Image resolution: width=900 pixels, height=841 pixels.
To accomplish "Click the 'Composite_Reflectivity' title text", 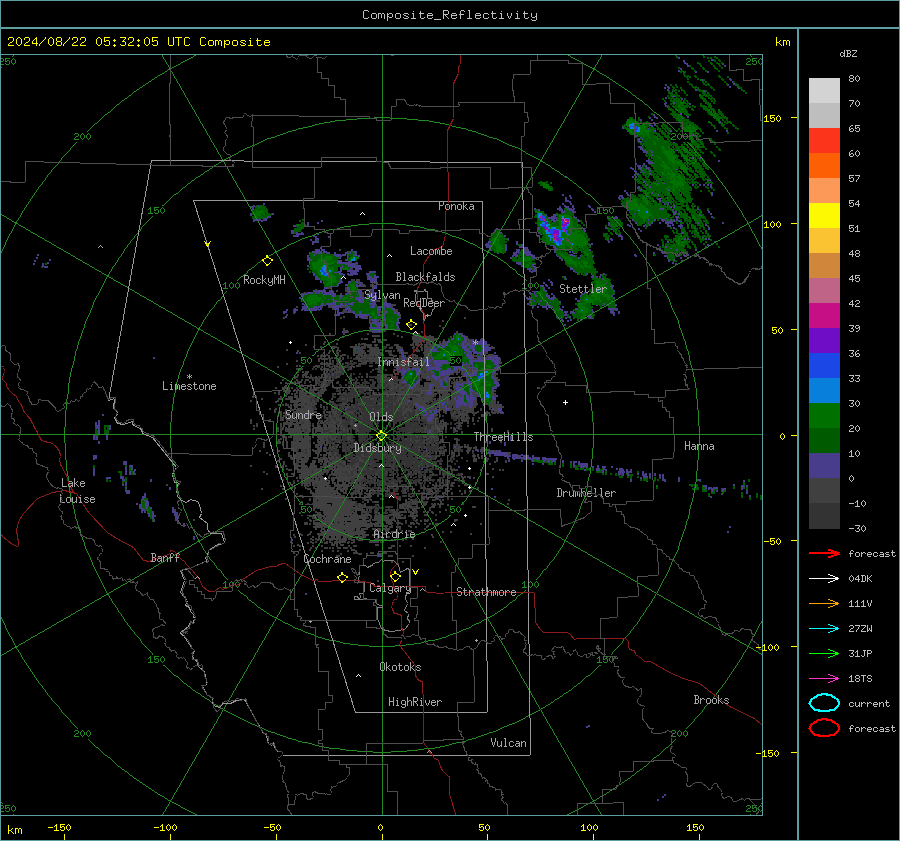I will (450, 15).
